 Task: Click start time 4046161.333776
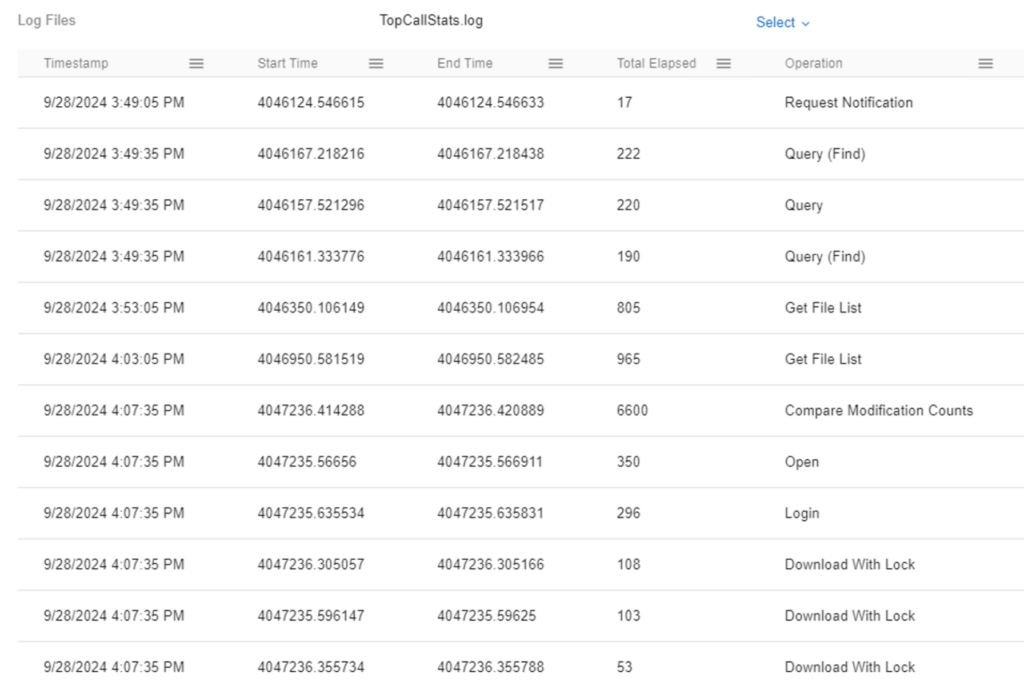point(311,257)
